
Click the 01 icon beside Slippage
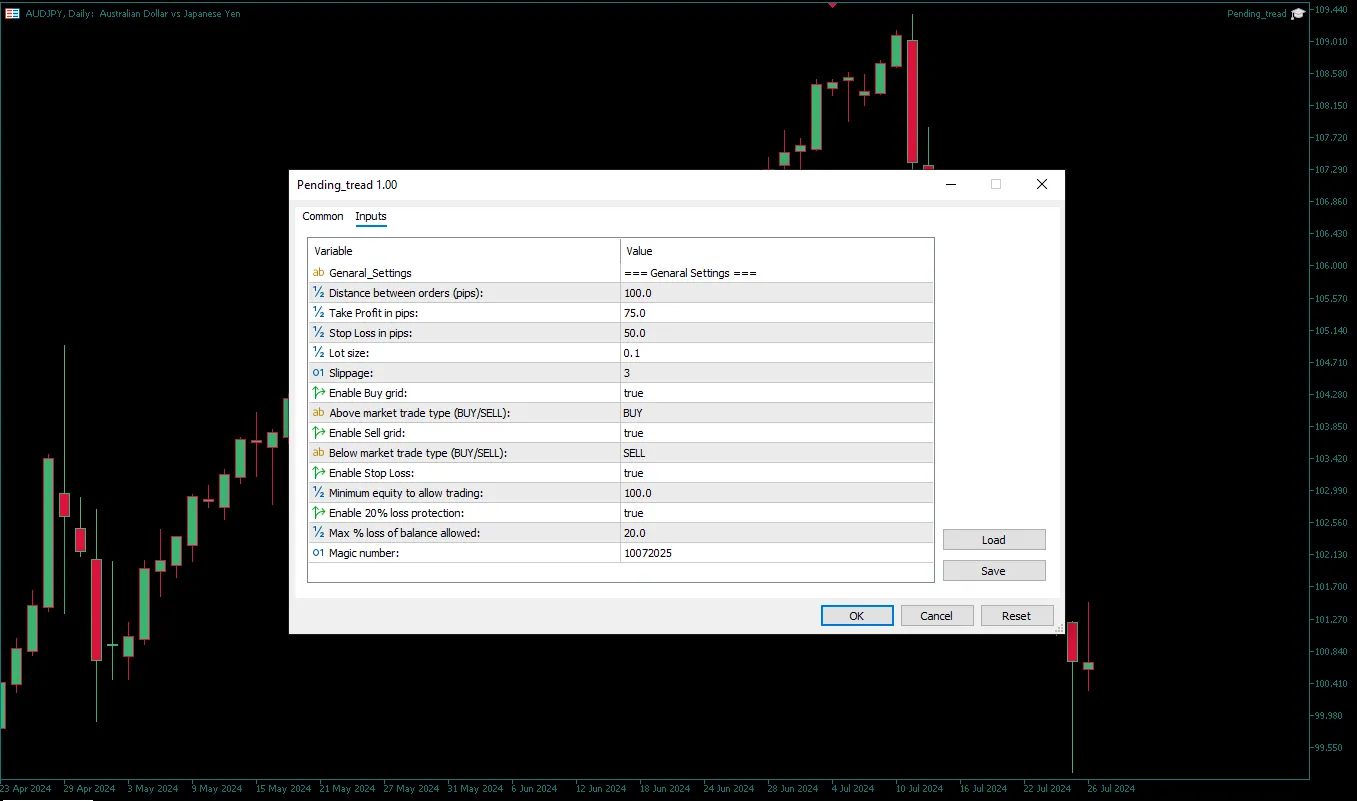(x=318, y=372)
